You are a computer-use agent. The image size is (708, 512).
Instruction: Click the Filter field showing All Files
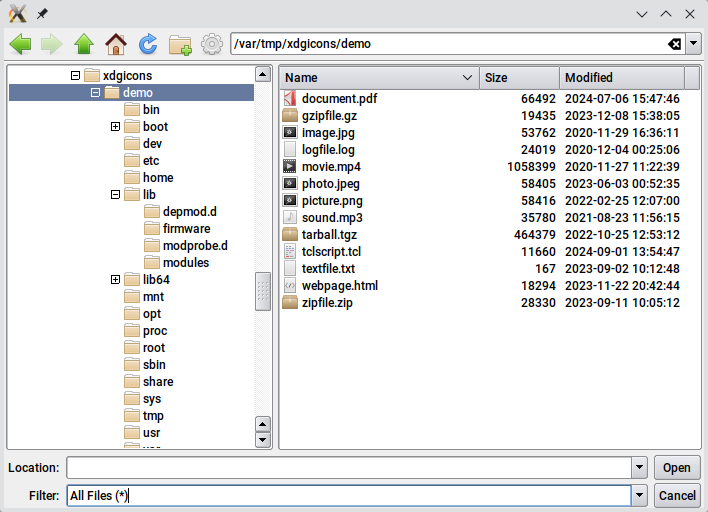349,495
